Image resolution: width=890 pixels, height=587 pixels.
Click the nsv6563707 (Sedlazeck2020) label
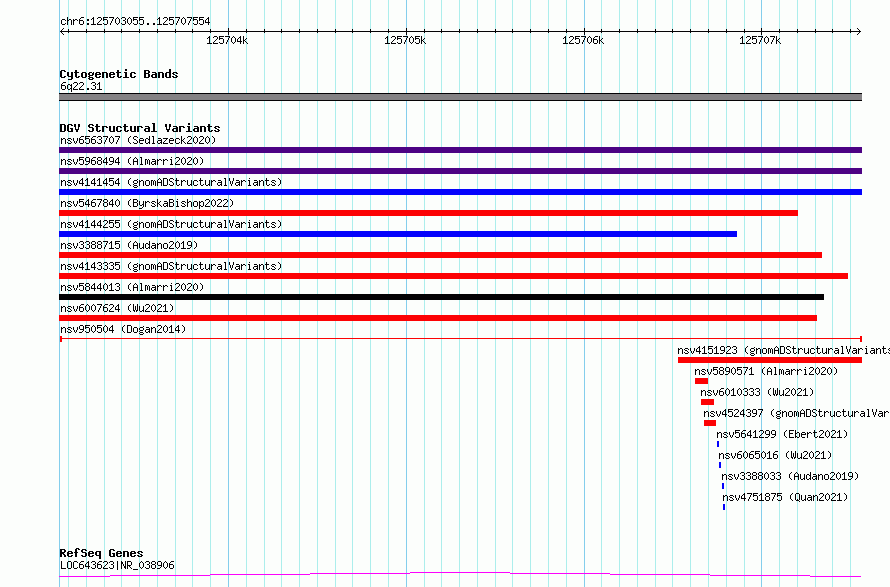tap(138, 140)
